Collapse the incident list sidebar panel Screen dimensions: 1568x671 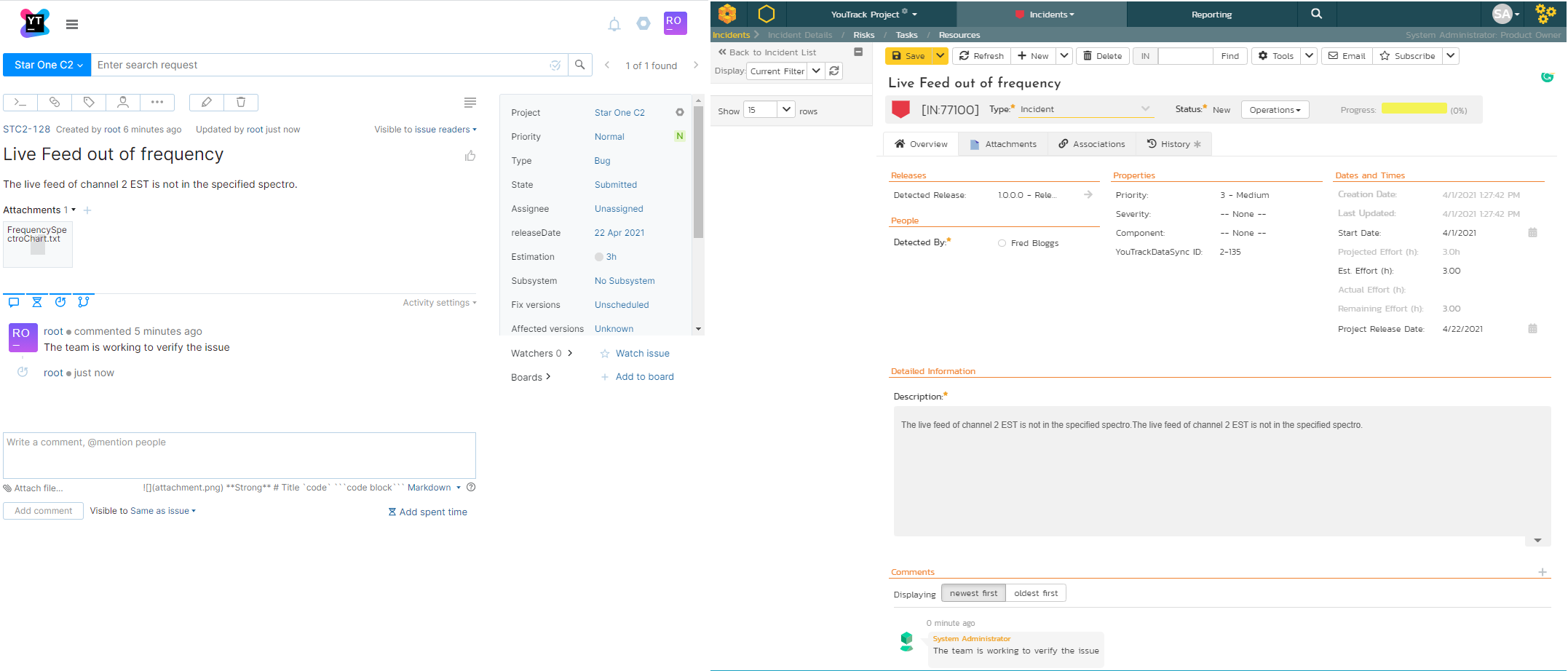click(858, 52)
